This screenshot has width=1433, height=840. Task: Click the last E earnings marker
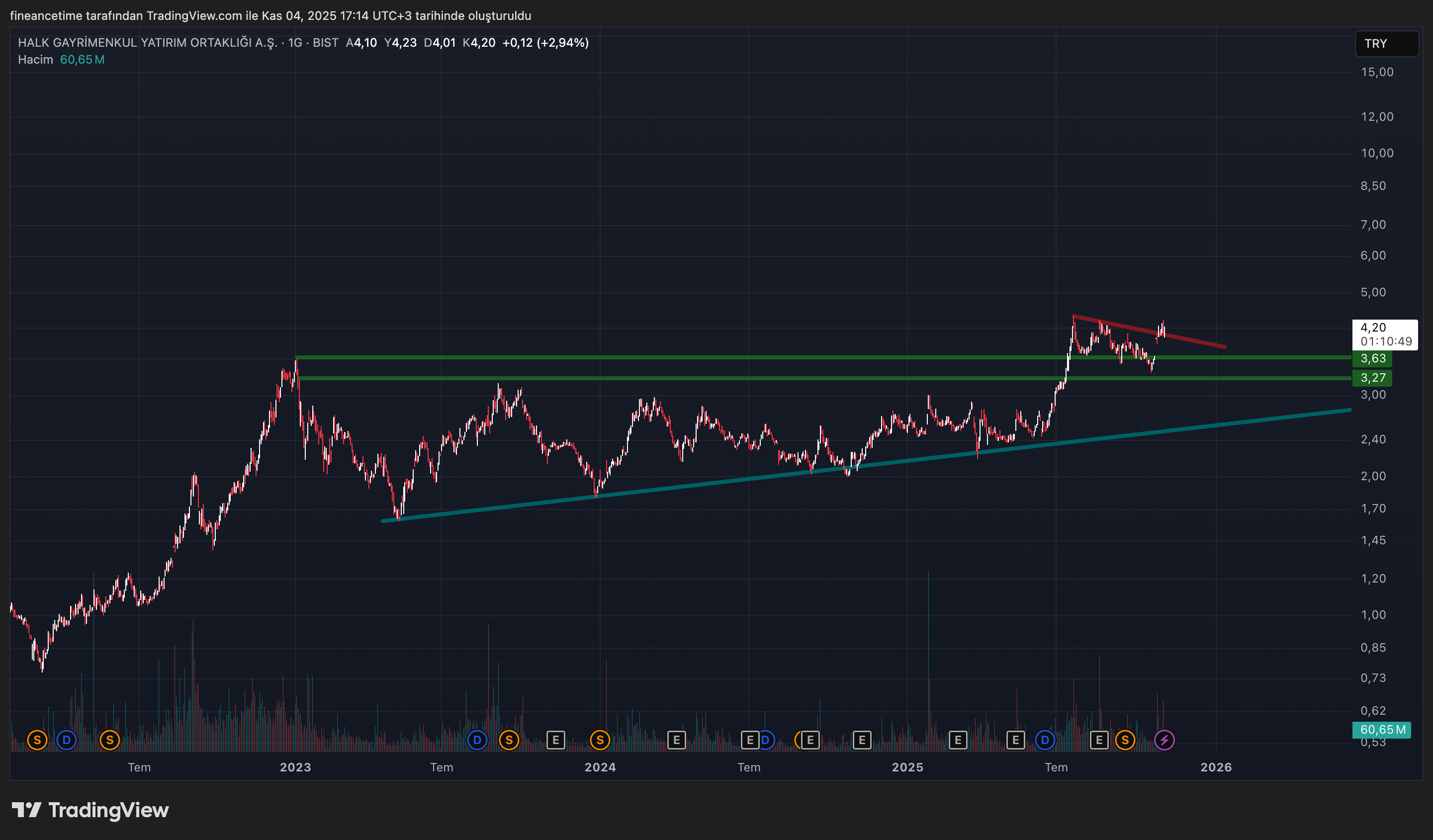pos(1099,740)
